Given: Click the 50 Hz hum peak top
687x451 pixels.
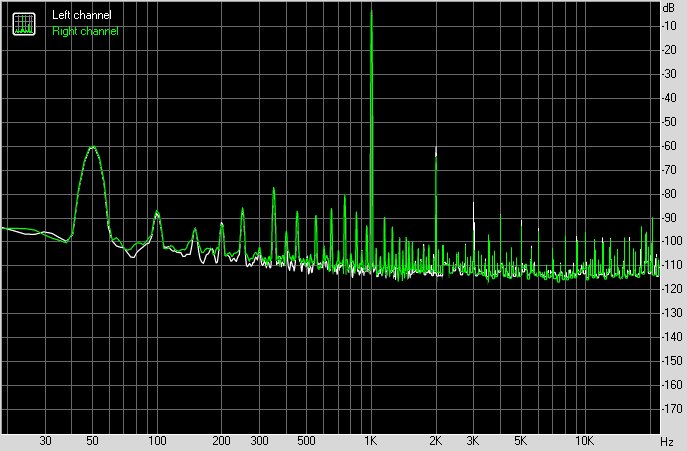Looking at the screenshot, I should [x=92, y=147].
